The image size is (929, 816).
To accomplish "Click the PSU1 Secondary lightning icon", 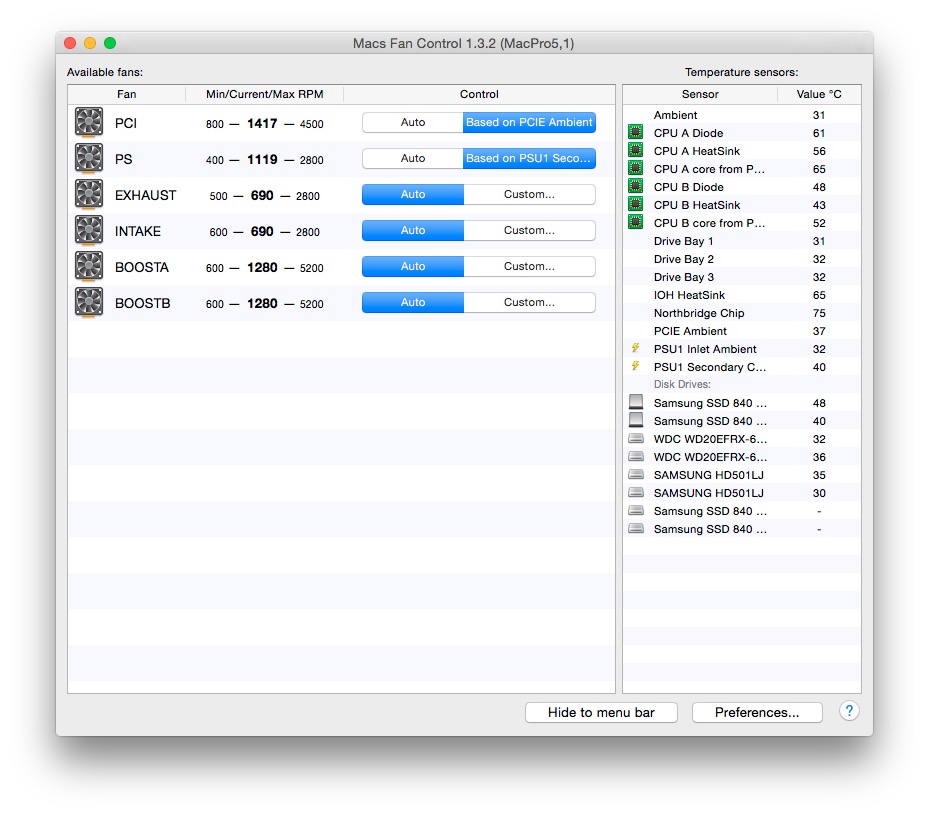I will tap(636, 366).
